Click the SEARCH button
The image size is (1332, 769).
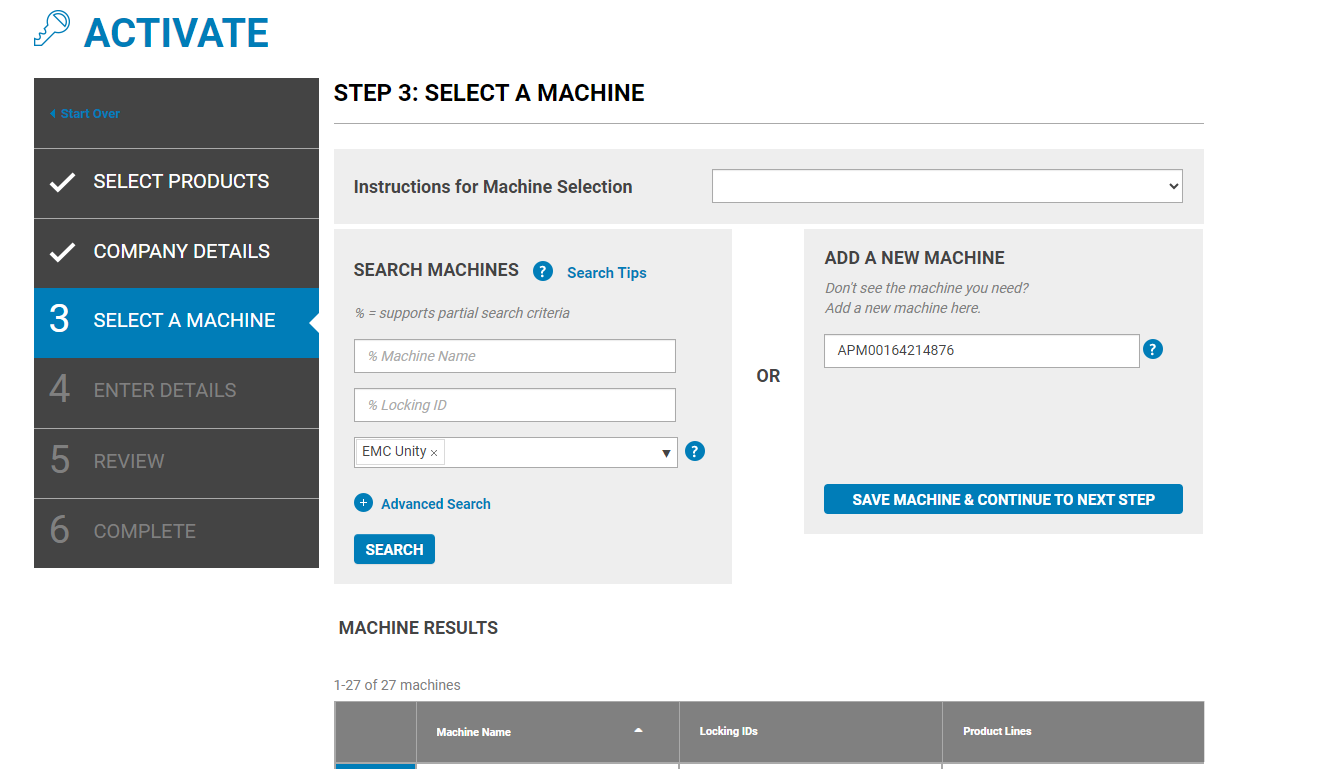click(394, 548)
